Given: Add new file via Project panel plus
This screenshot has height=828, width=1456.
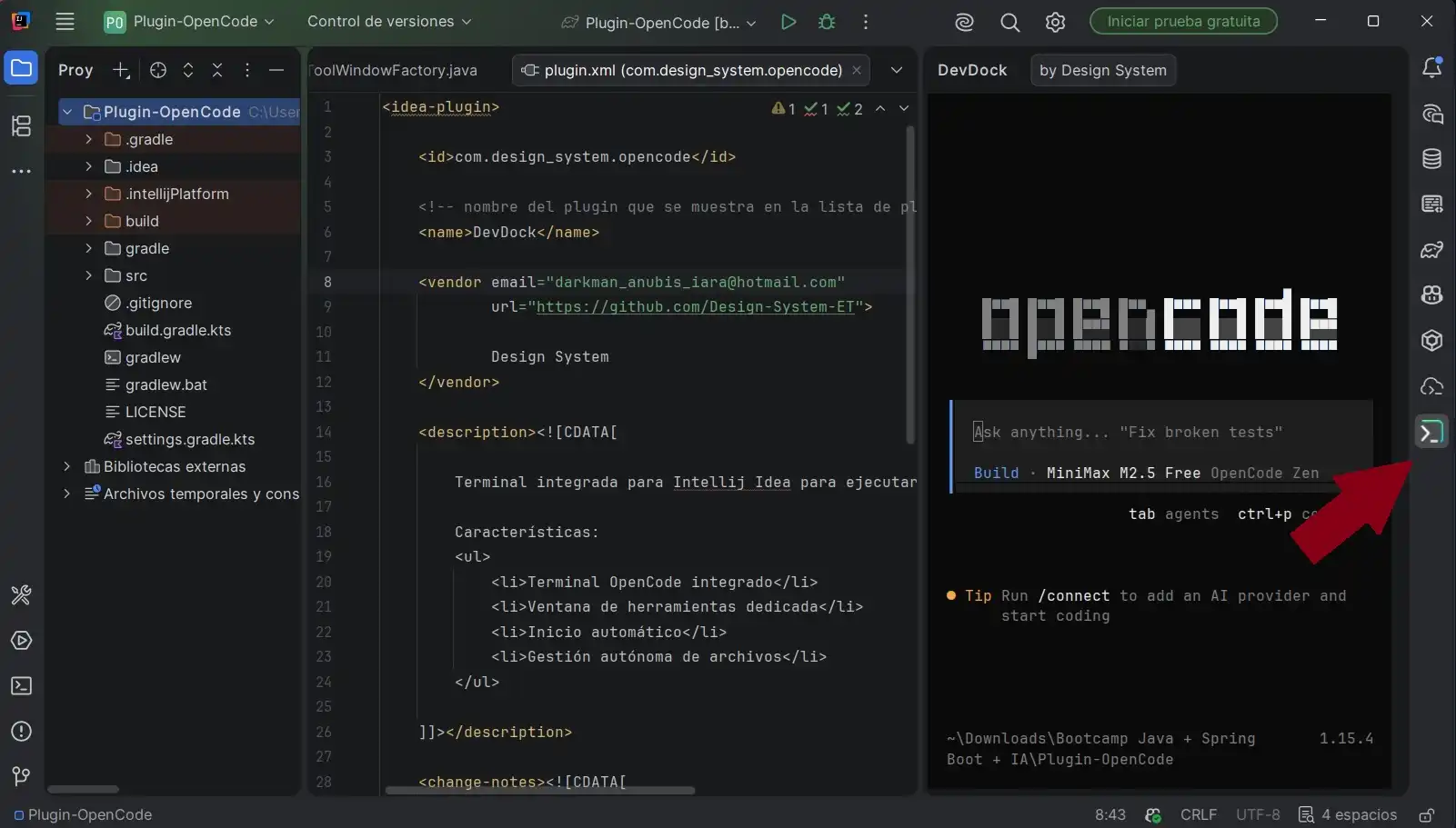Looking at the screenshot, I should point(121,70).
